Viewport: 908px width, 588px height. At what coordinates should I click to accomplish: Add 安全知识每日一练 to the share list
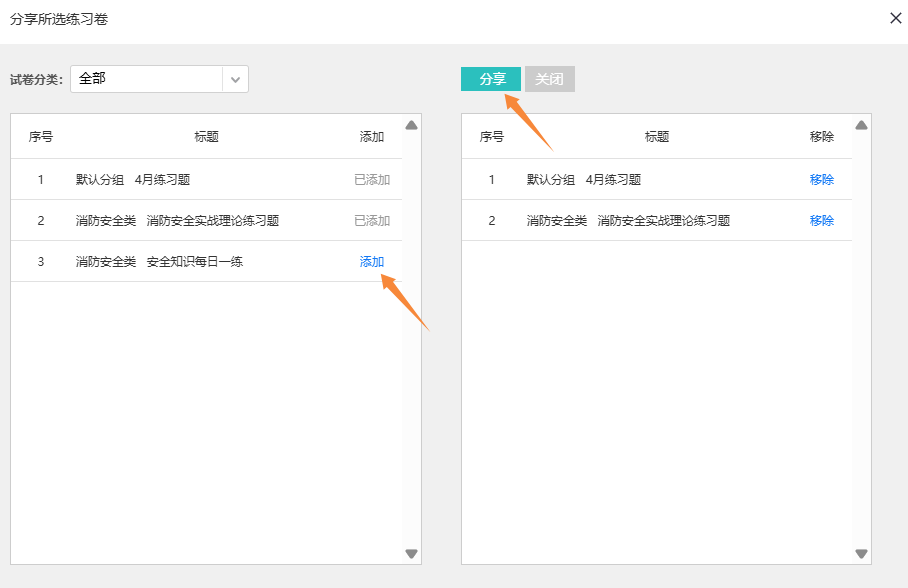click(x=372, y=262)
